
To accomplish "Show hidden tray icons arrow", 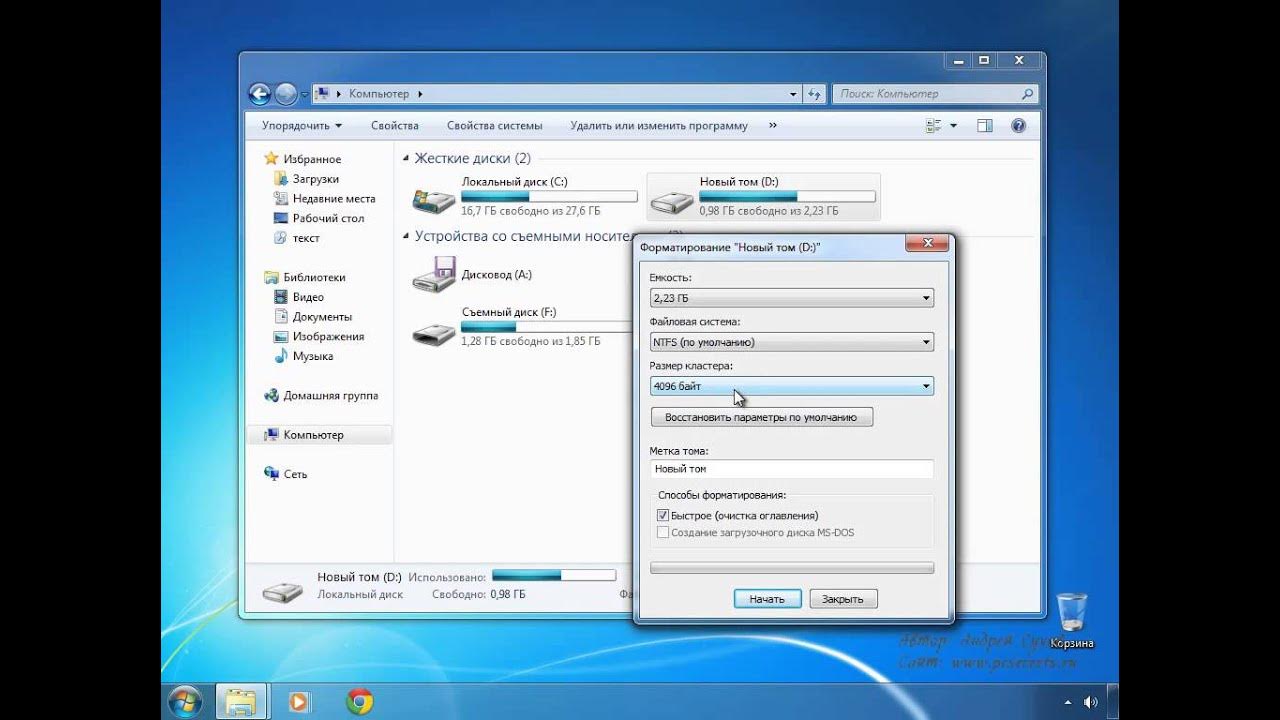I will 1067,702.
